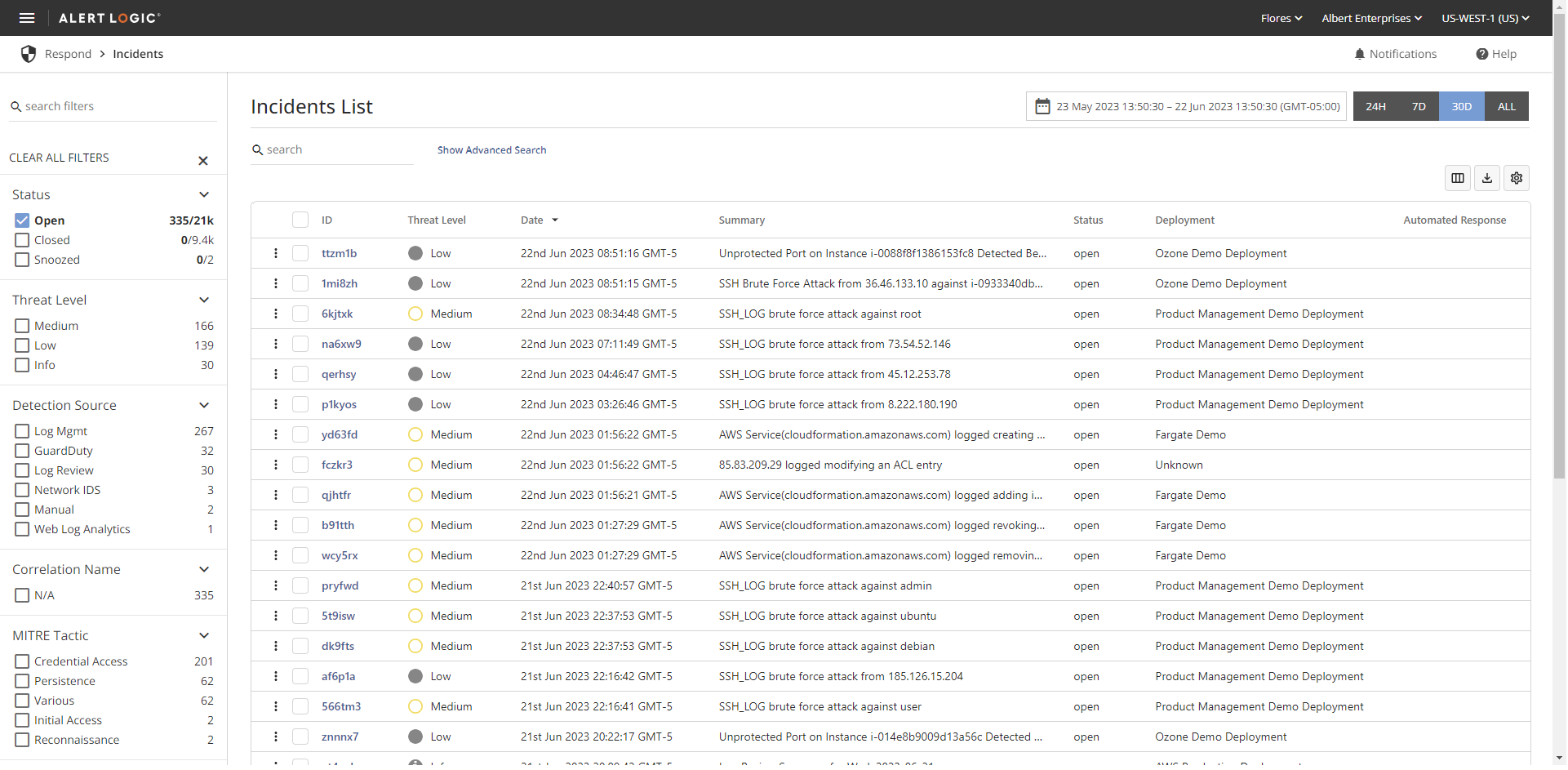This screenshot has height=770, width=1568.
Task: Open row actions menu for znnnx7
Action: point(276,737)
